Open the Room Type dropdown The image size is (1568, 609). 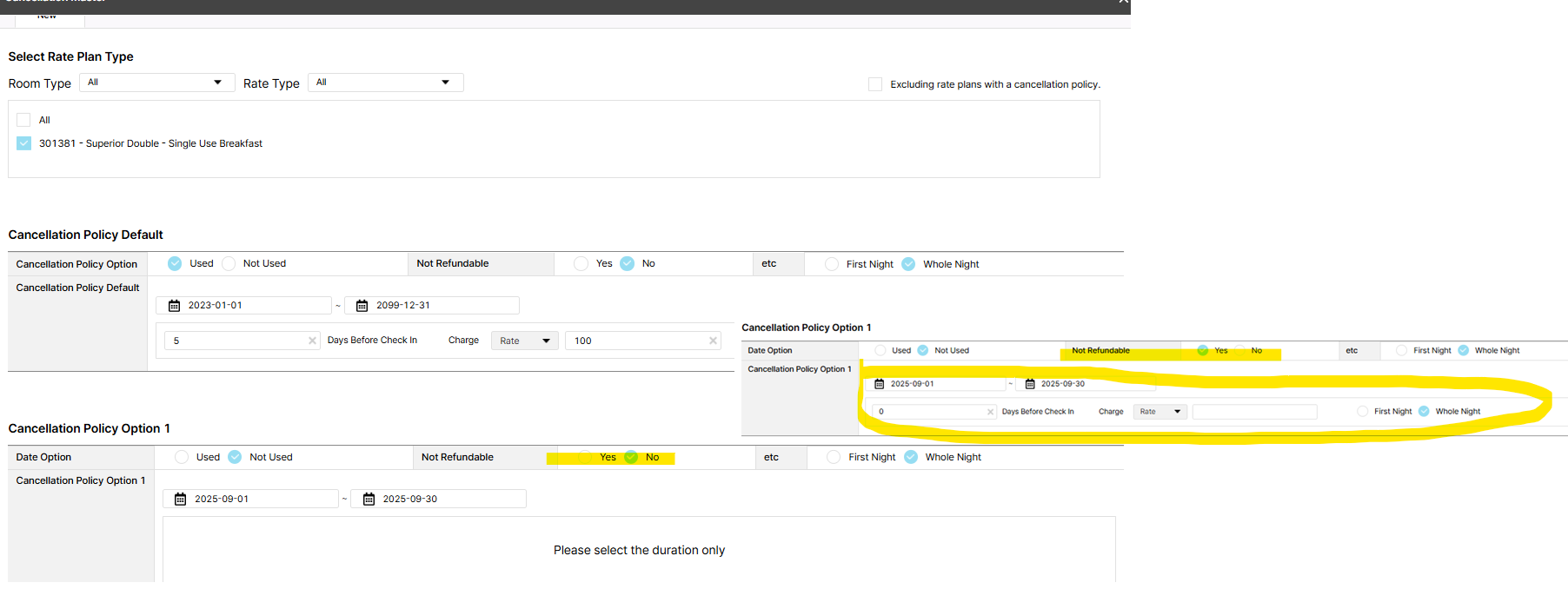tap(156, 83)
